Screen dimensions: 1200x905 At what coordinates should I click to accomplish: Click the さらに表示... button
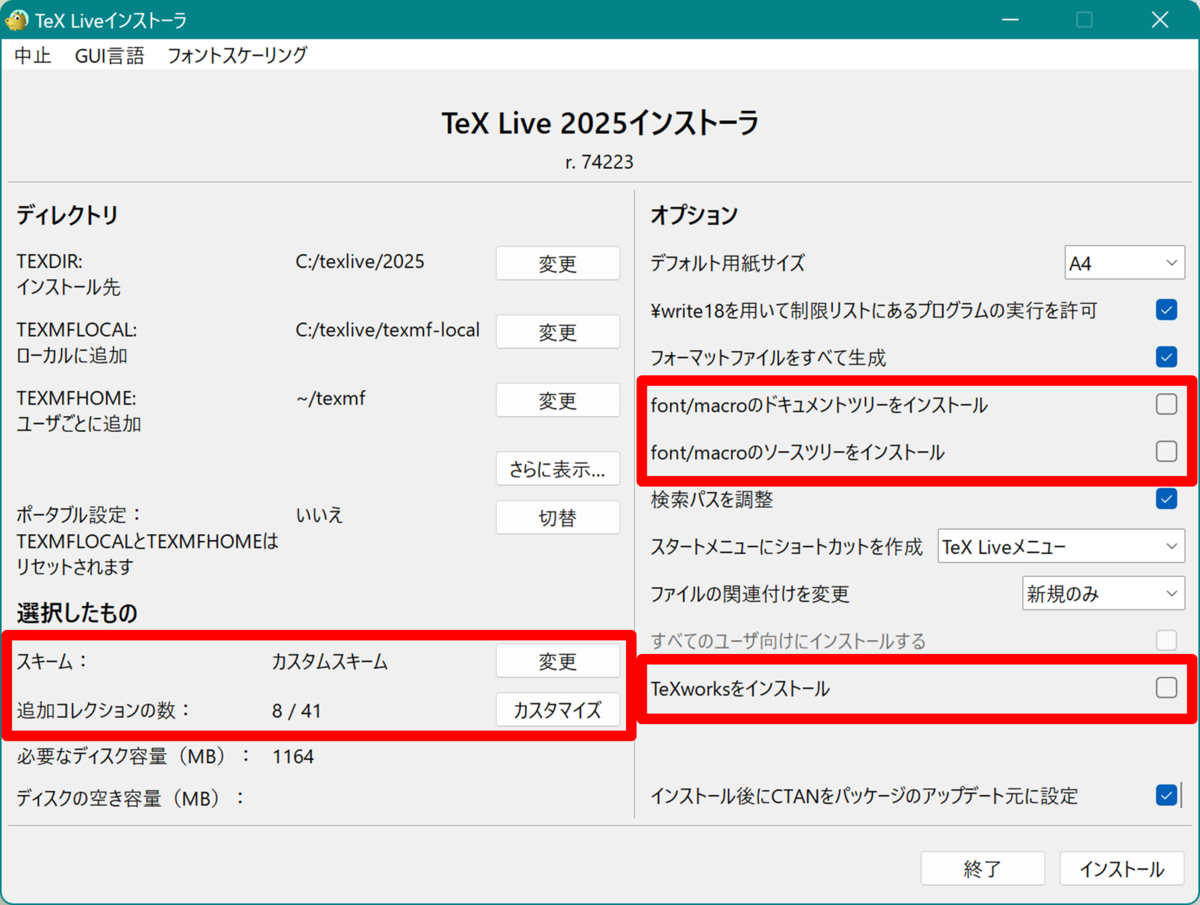558,469
